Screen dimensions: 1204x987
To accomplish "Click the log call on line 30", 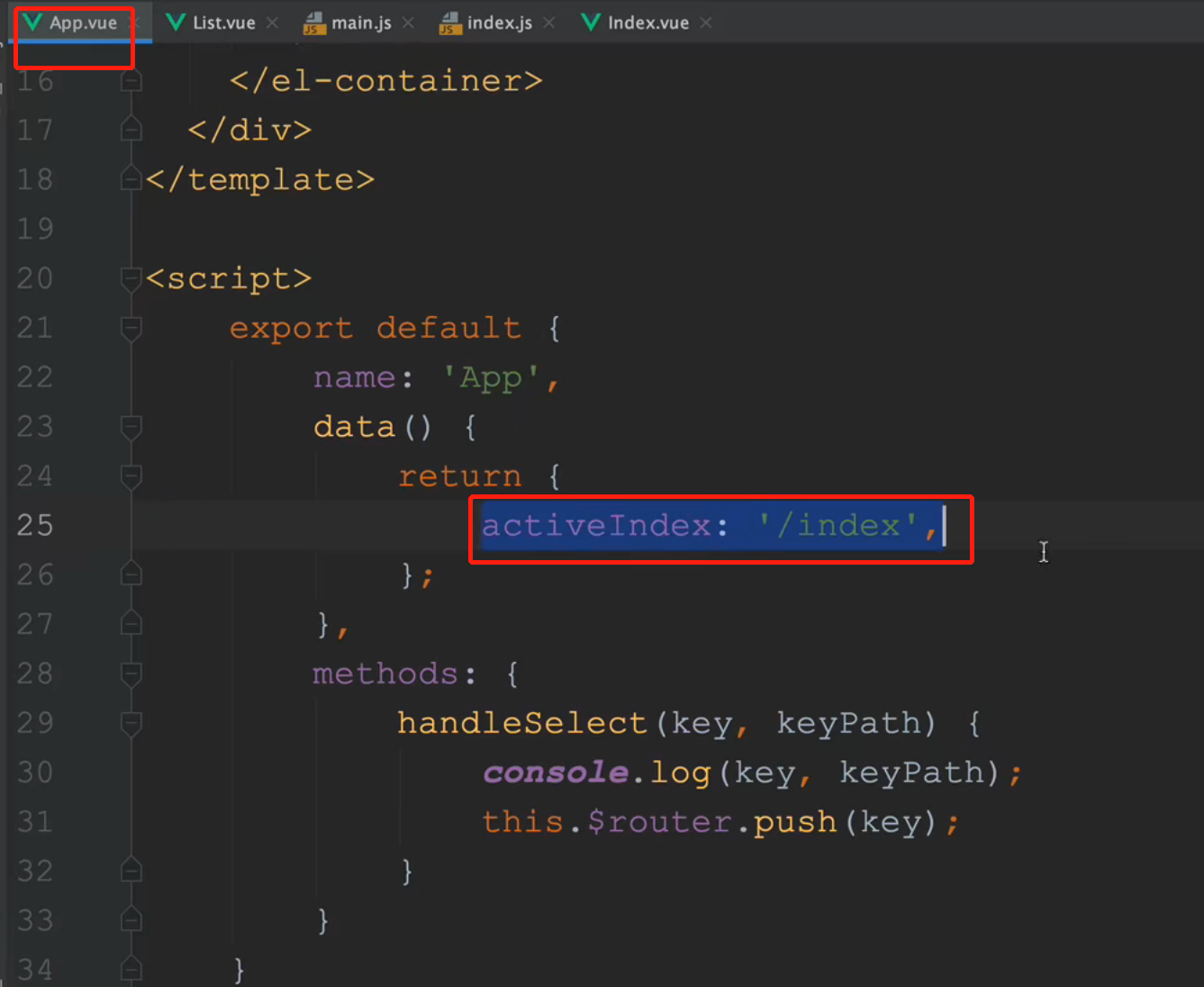I will click(681, 773).
